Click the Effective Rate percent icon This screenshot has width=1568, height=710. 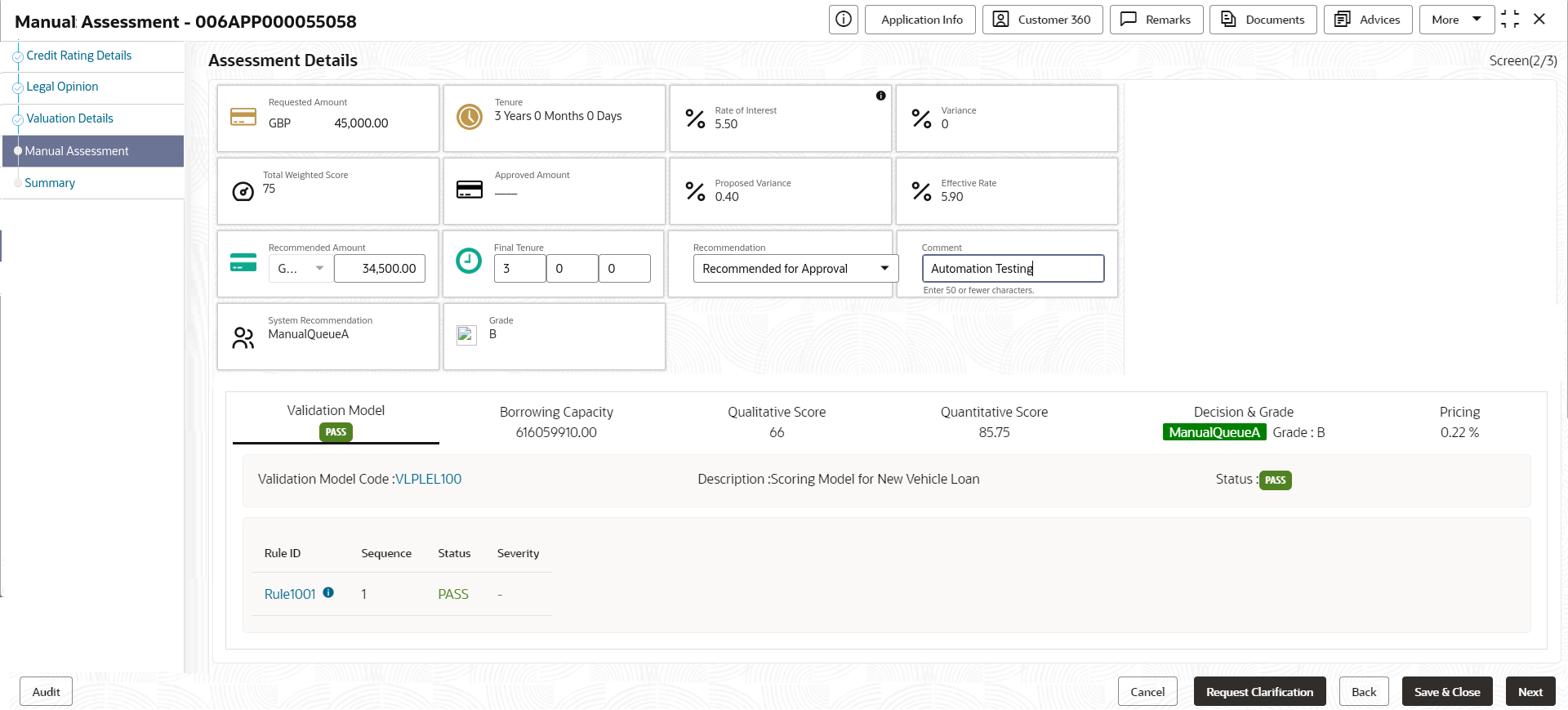pyautogui.click(x=921, y=191)
